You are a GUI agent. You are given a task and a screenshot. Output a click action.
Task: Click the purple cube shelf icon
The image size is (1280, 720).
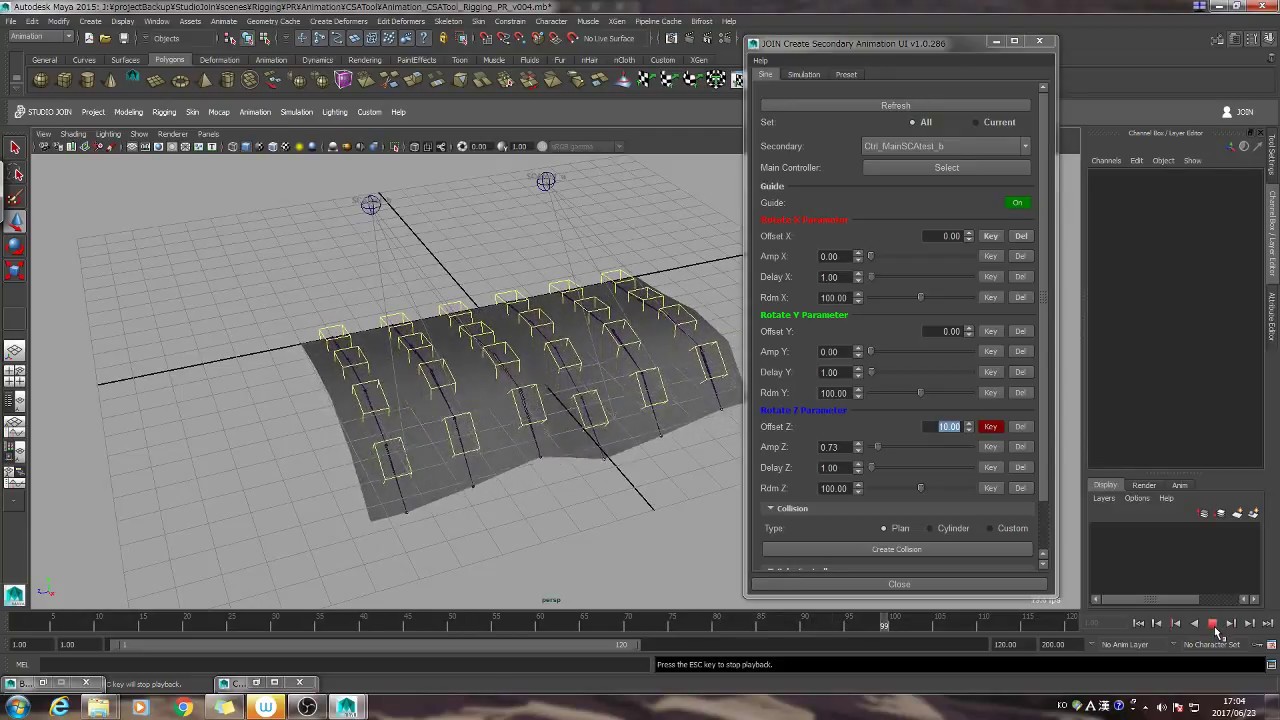tap(344, 80)
